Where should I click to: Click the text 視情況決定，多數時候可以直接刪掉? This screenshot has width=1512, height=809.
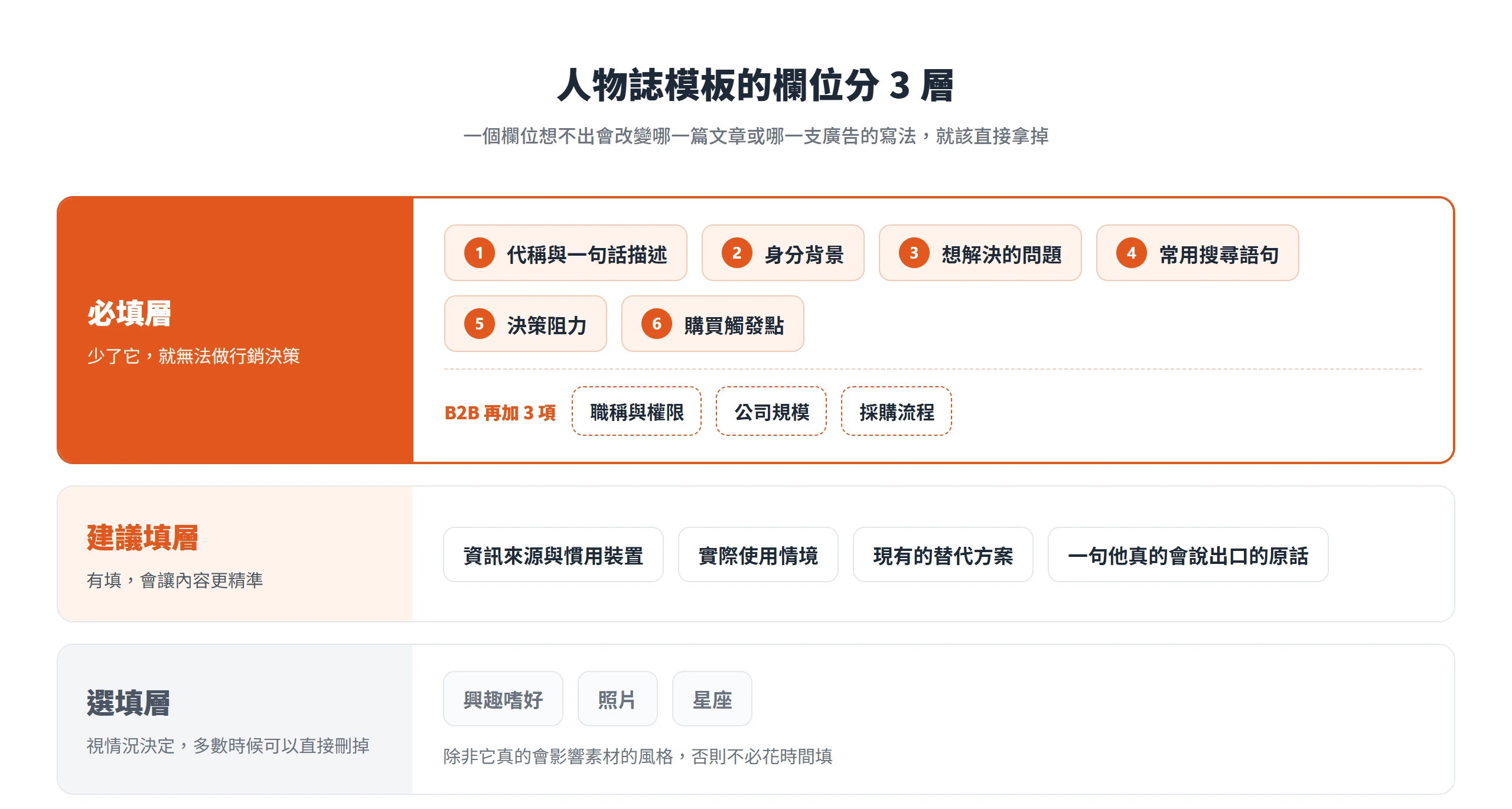click(x=228, y=745)
